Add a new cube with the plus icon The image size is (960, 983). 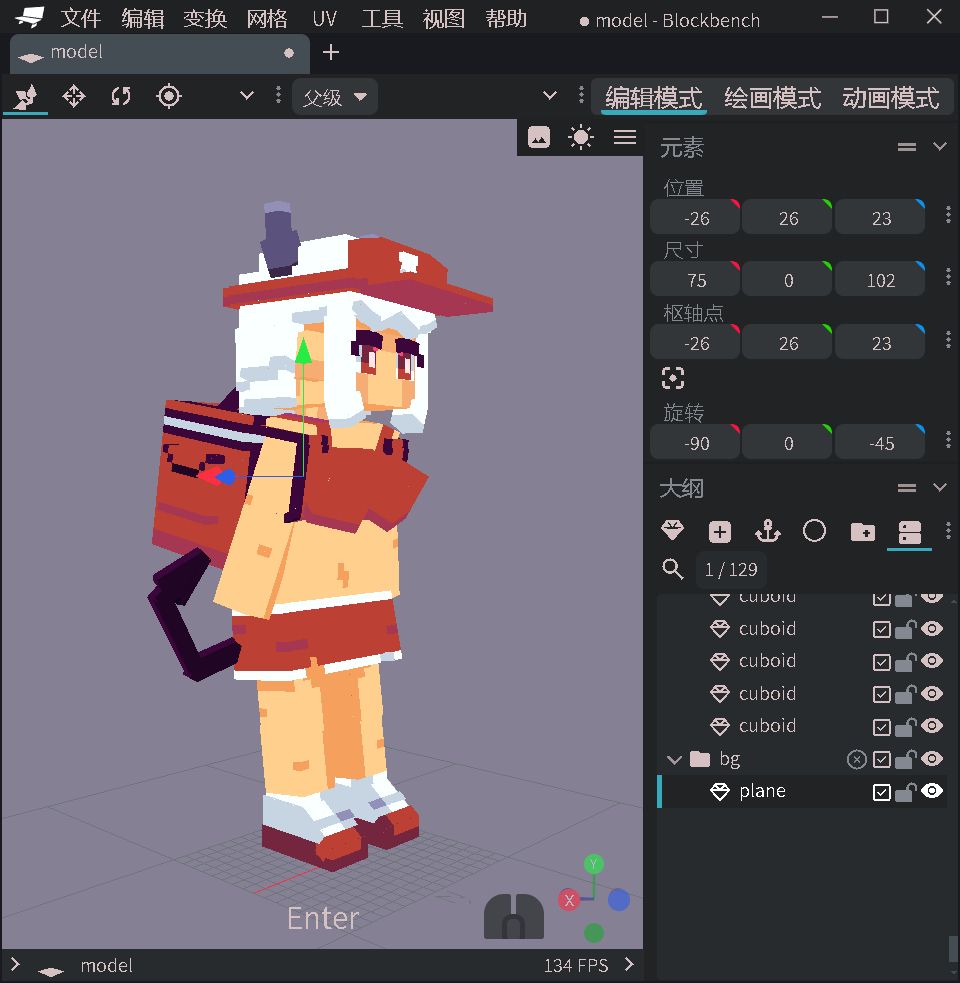tap(720, 532)
